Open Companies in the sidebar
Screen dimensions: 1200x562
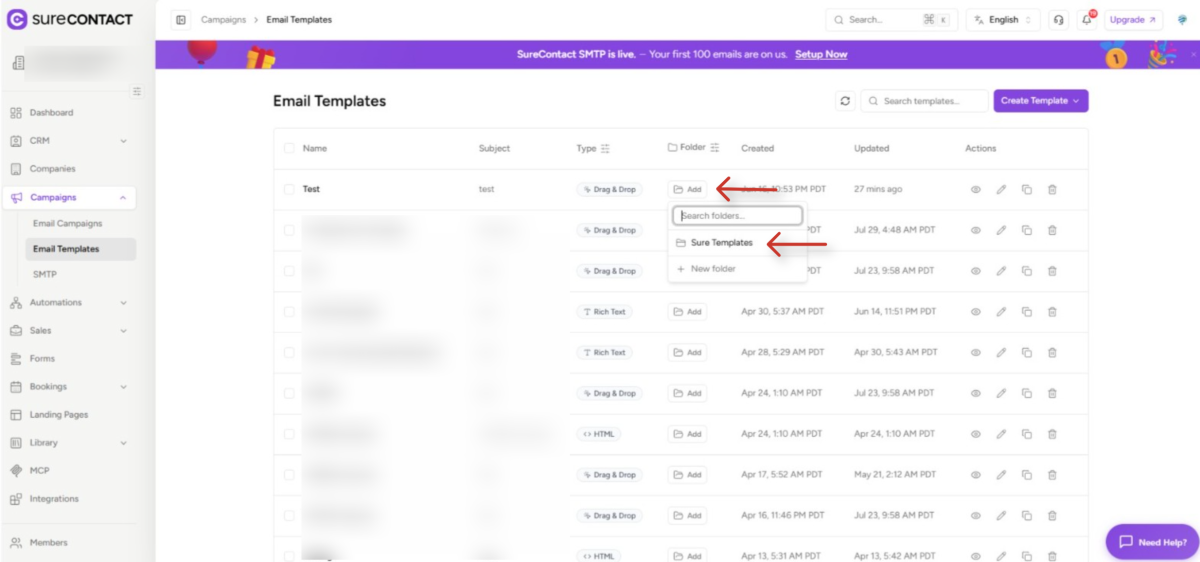coord(70,169)
